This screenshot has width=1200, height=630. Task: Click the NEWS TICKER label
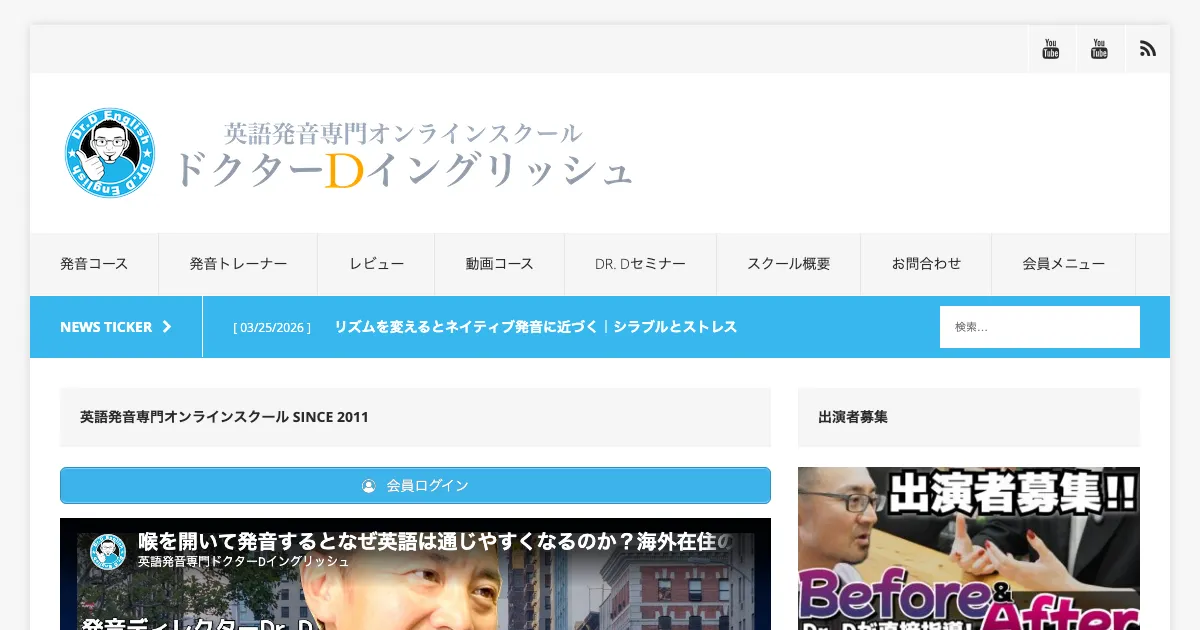click(106, 327)
